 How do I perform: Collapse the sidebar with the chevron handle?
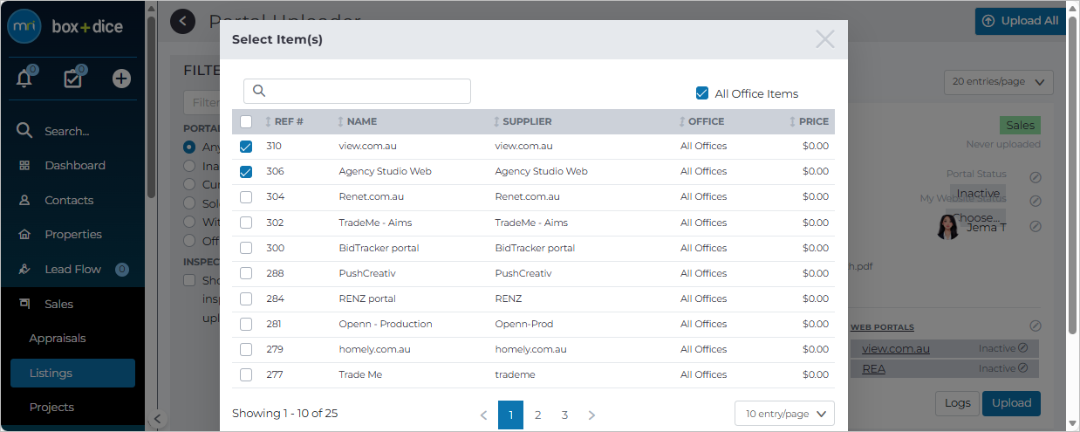(x=157, y=418)
